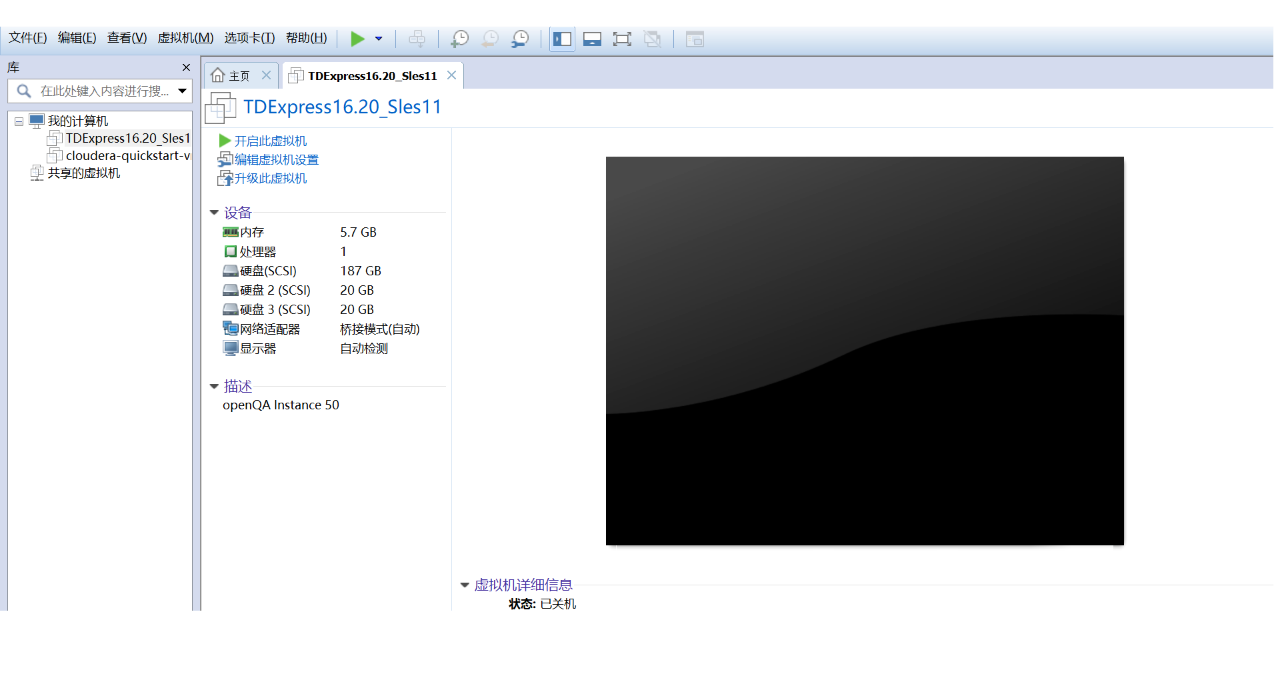Click the memory chip icon beside 内存

231,232
